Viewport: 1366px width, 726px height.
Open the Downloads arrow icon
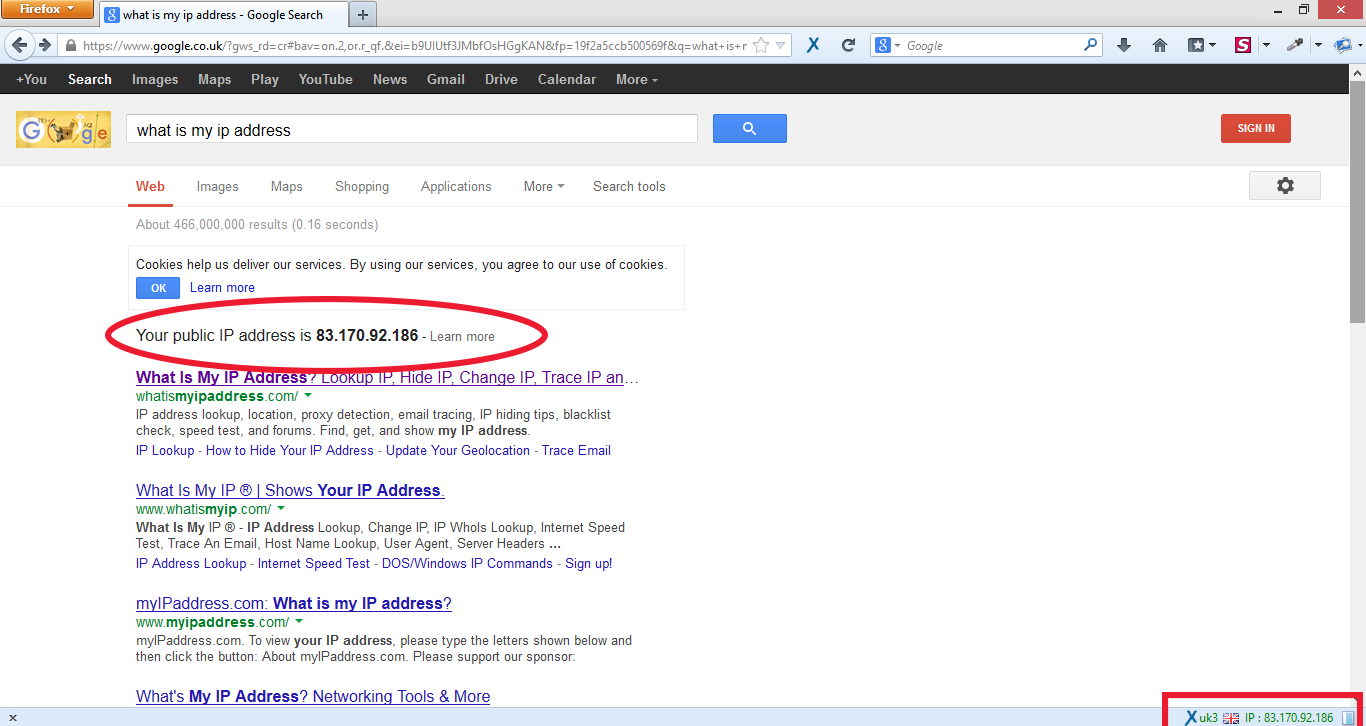(1124, 45)
